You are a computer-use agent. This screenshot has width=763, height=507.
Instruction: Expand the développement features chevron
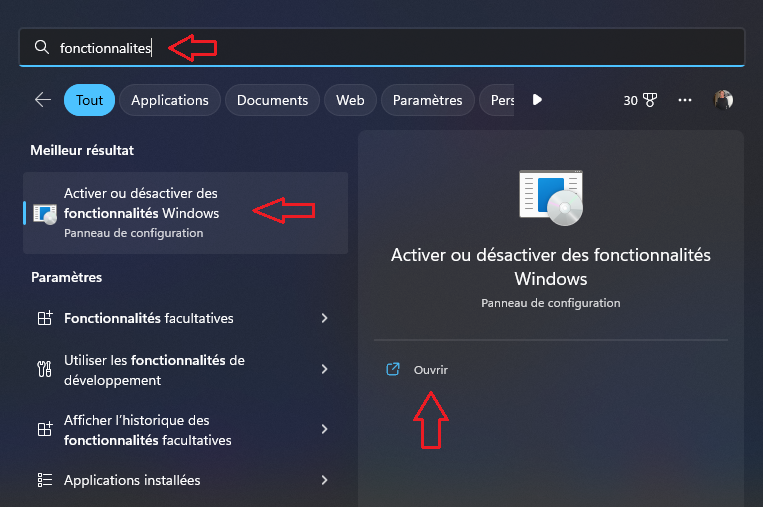tap(325, 369)
